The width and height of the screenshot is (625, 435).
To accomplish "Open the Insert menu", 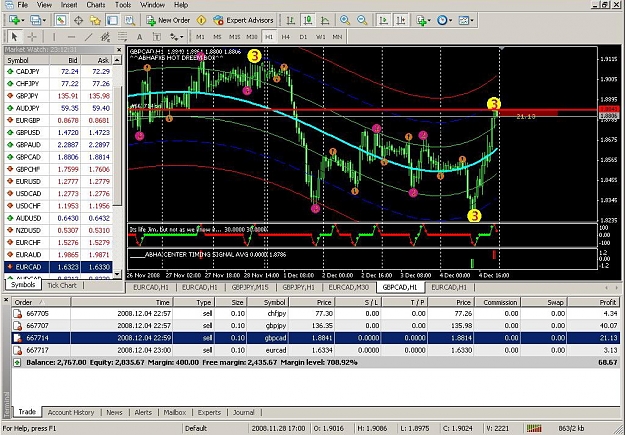I will [69, 5].
